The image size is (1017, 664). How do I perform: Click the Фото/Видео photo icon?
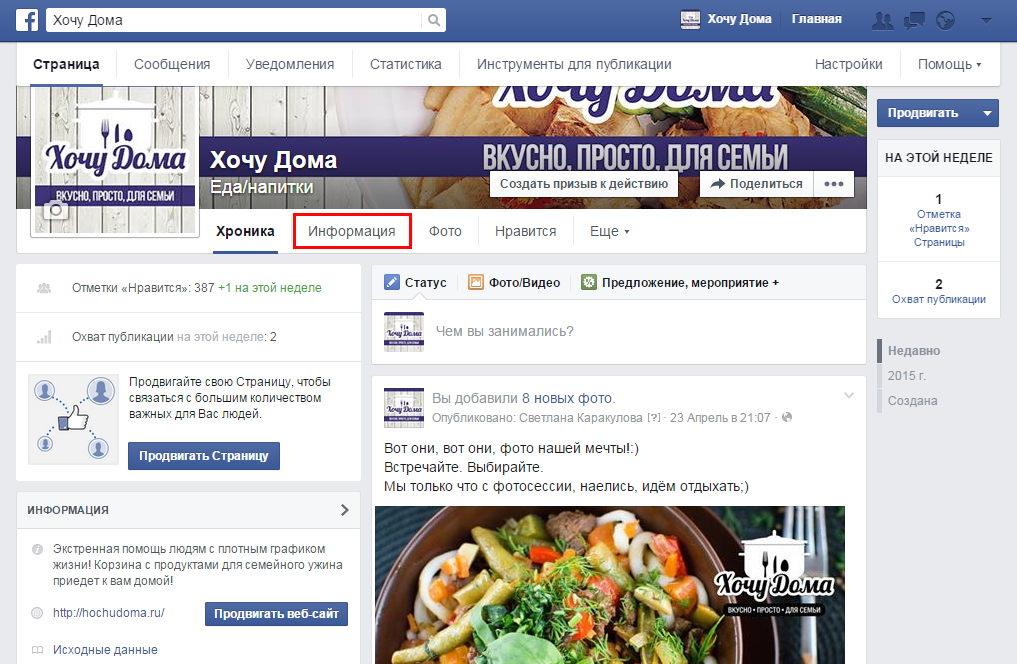[476, 282]
